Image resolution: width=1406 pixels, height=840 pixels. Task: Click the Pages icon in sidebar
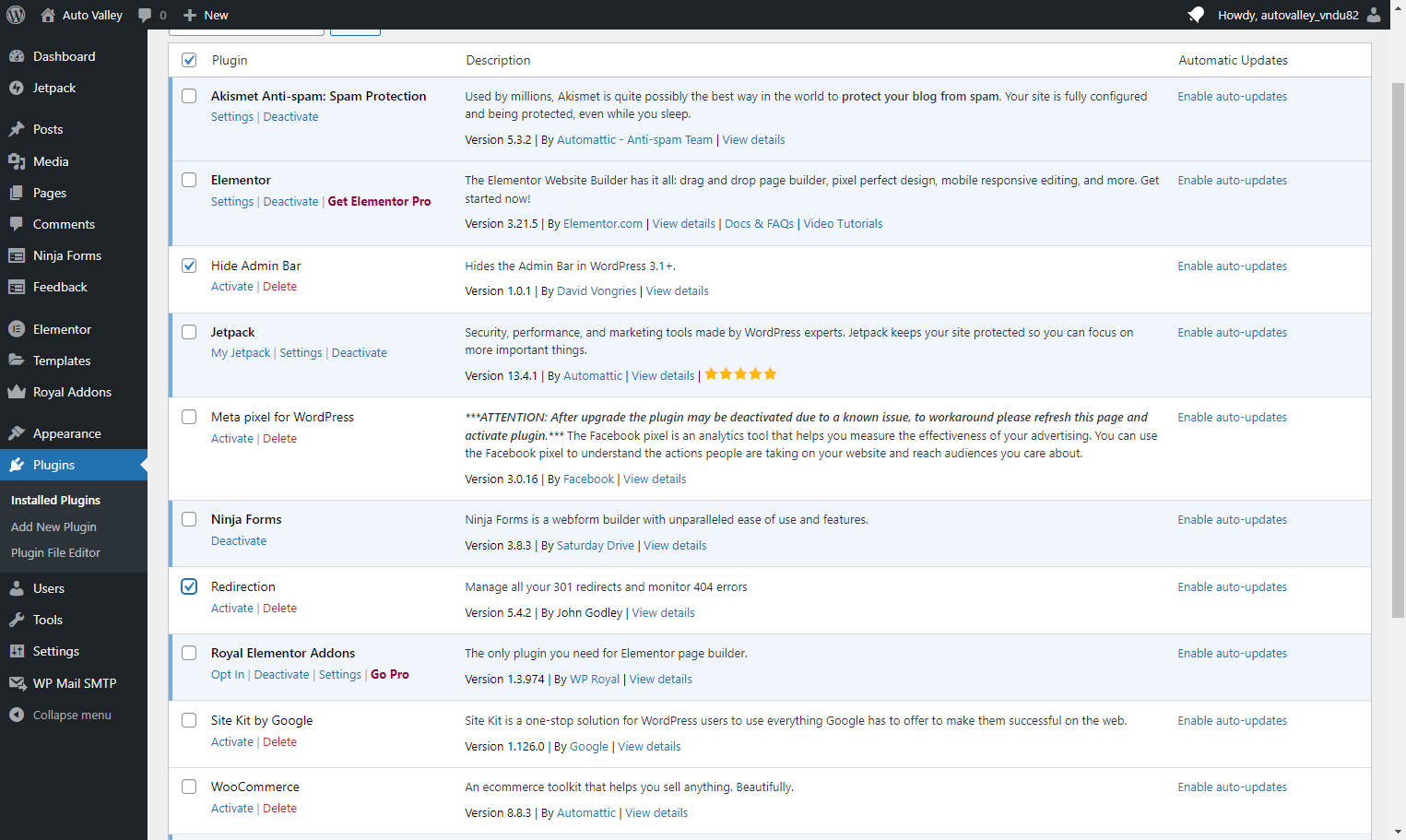point(17,193)
